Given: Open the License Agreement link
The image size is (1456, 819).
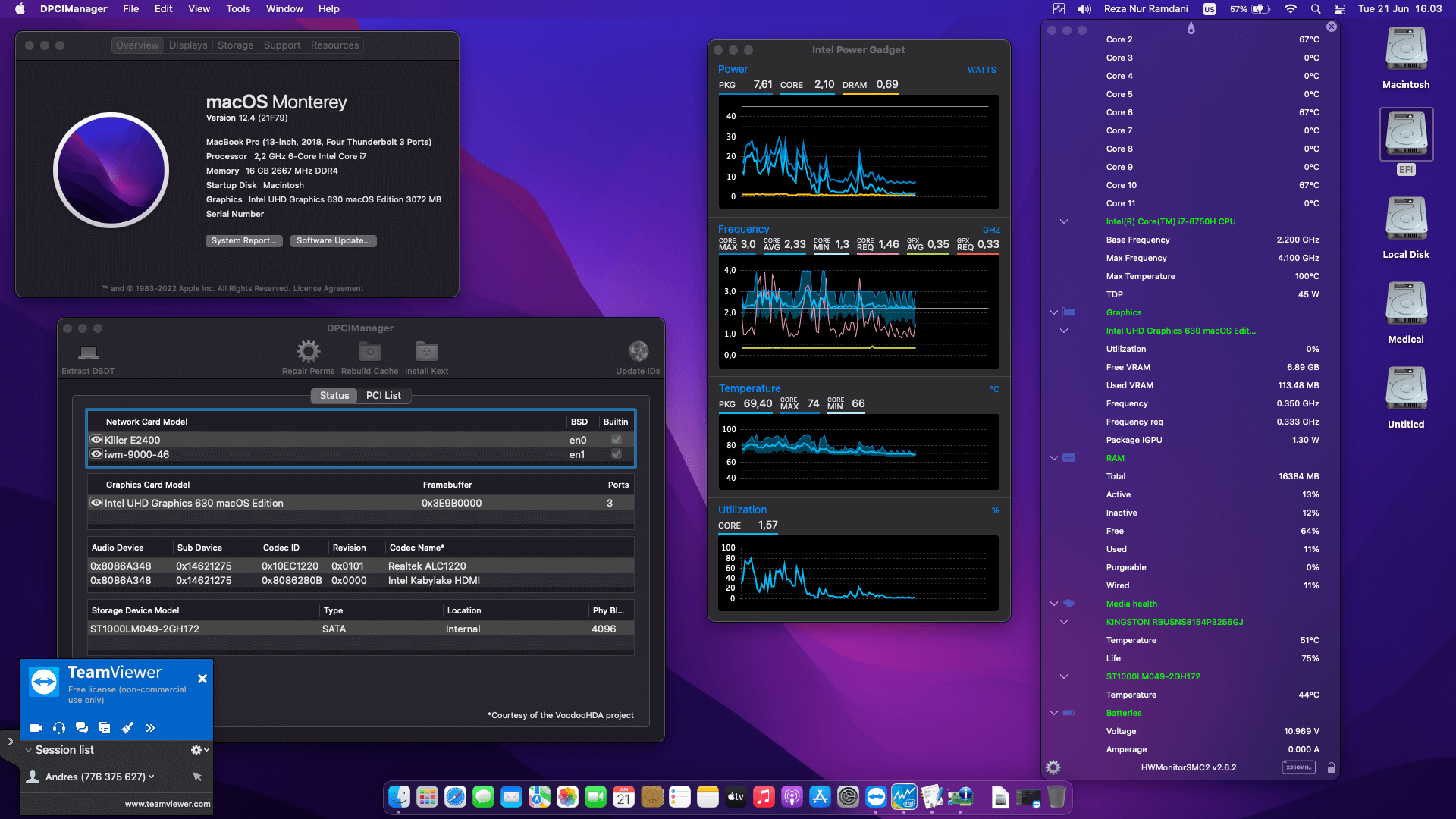Looking at the screenshot, I should click(328, 289).
